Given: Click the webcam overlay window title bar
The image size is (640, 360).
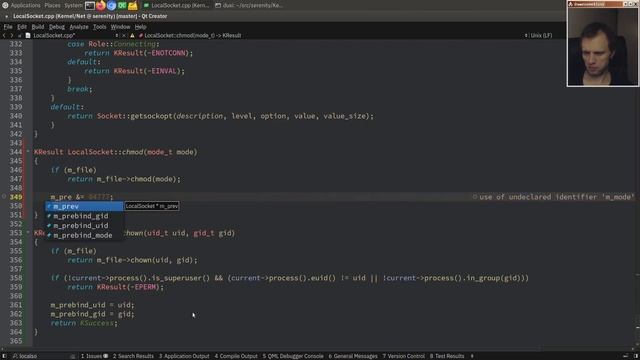Looking at the screenshot, I should 602,4.
